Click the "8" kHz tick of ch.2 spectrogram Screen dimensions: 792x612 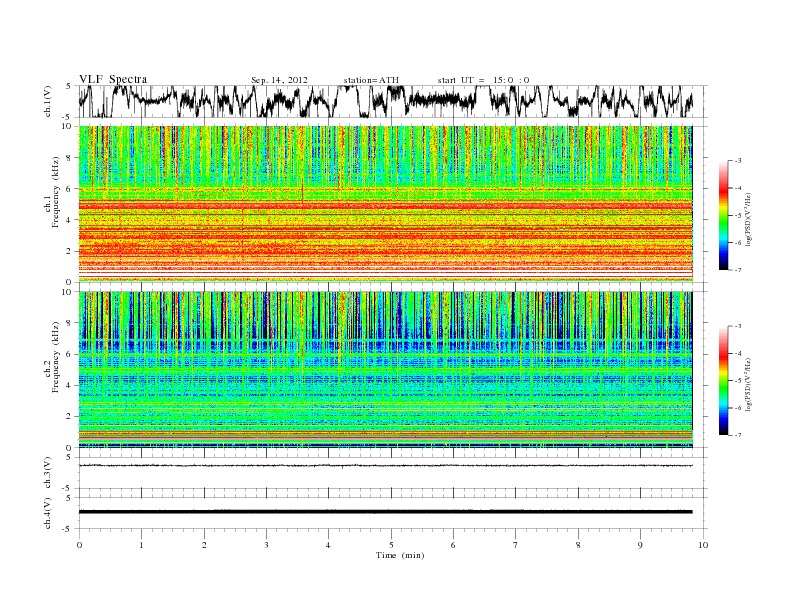click(70, 323)
